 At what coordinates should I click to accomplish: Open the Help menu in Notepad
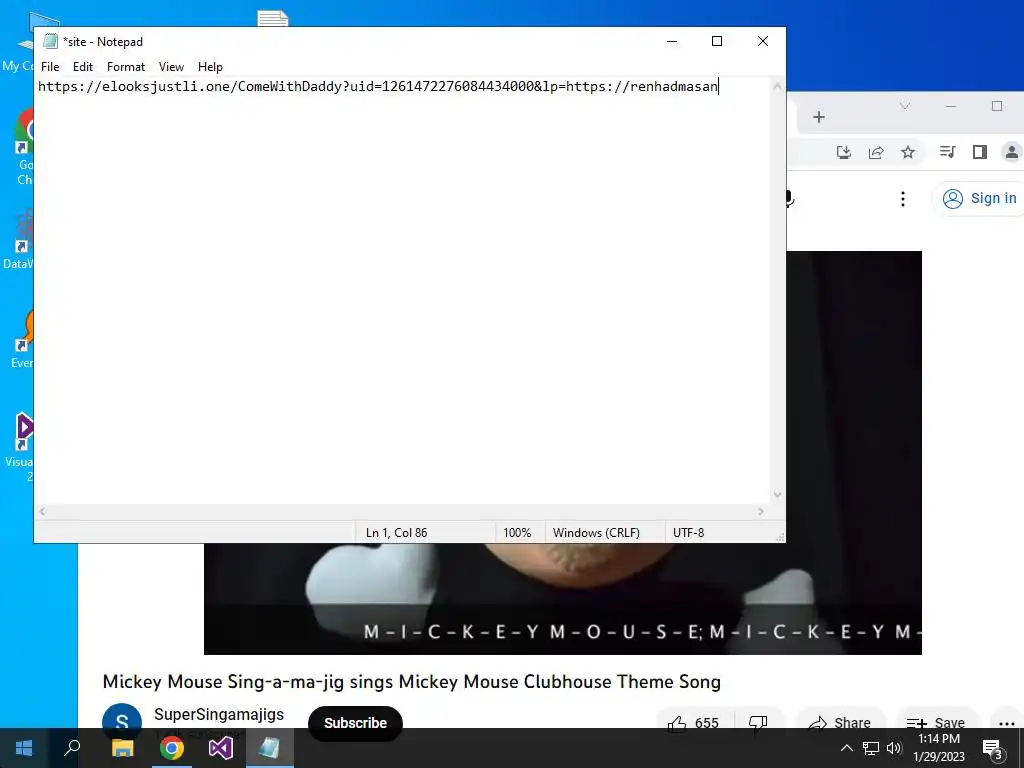(210, 67)
